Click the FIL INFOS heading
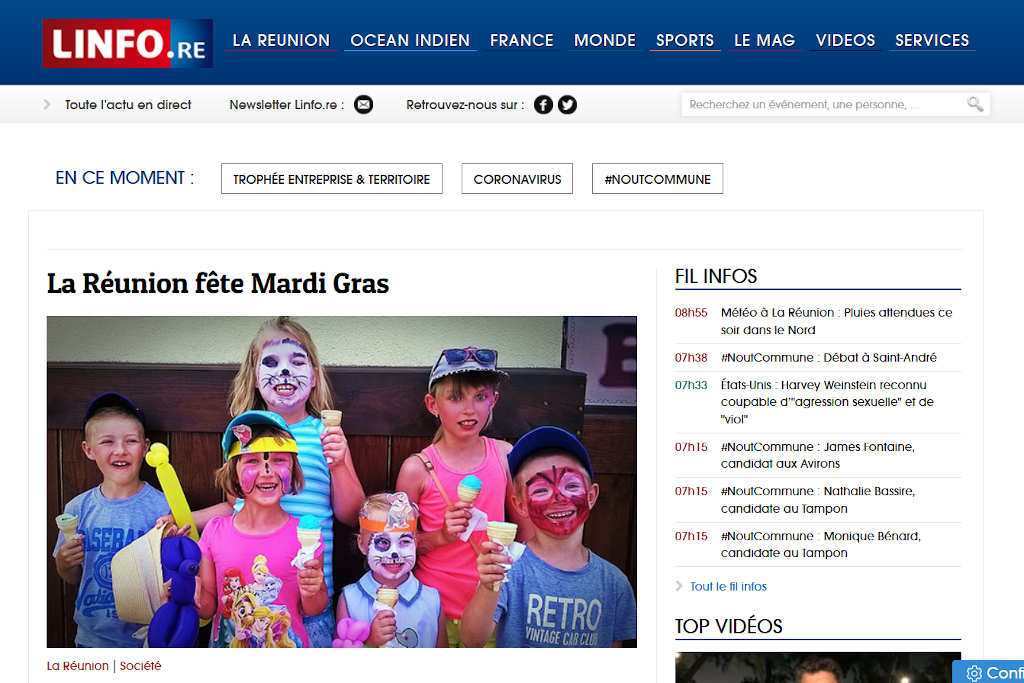1024x683 pixels. coord(716,276)
